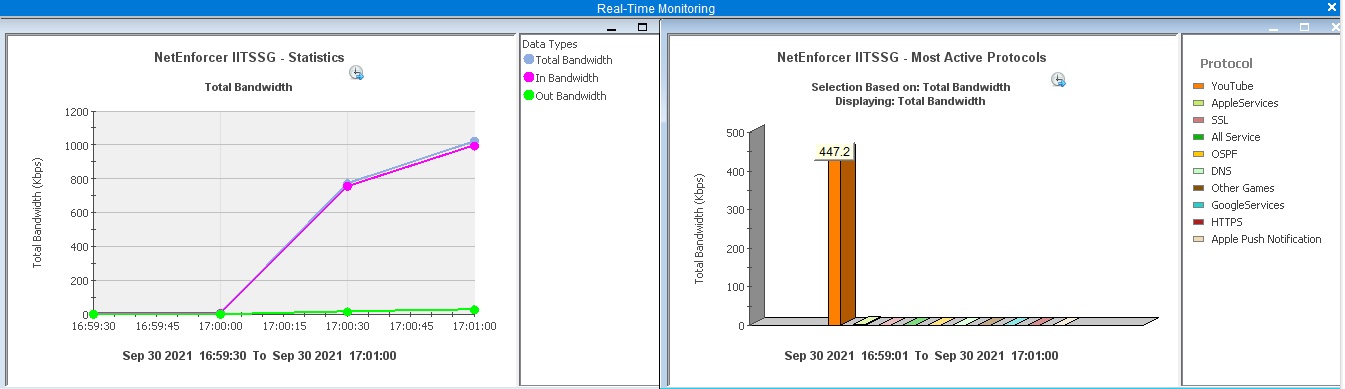Click the 17:00:45 x-axis label
The image size is (1345, 389).
tap(411, 326)
